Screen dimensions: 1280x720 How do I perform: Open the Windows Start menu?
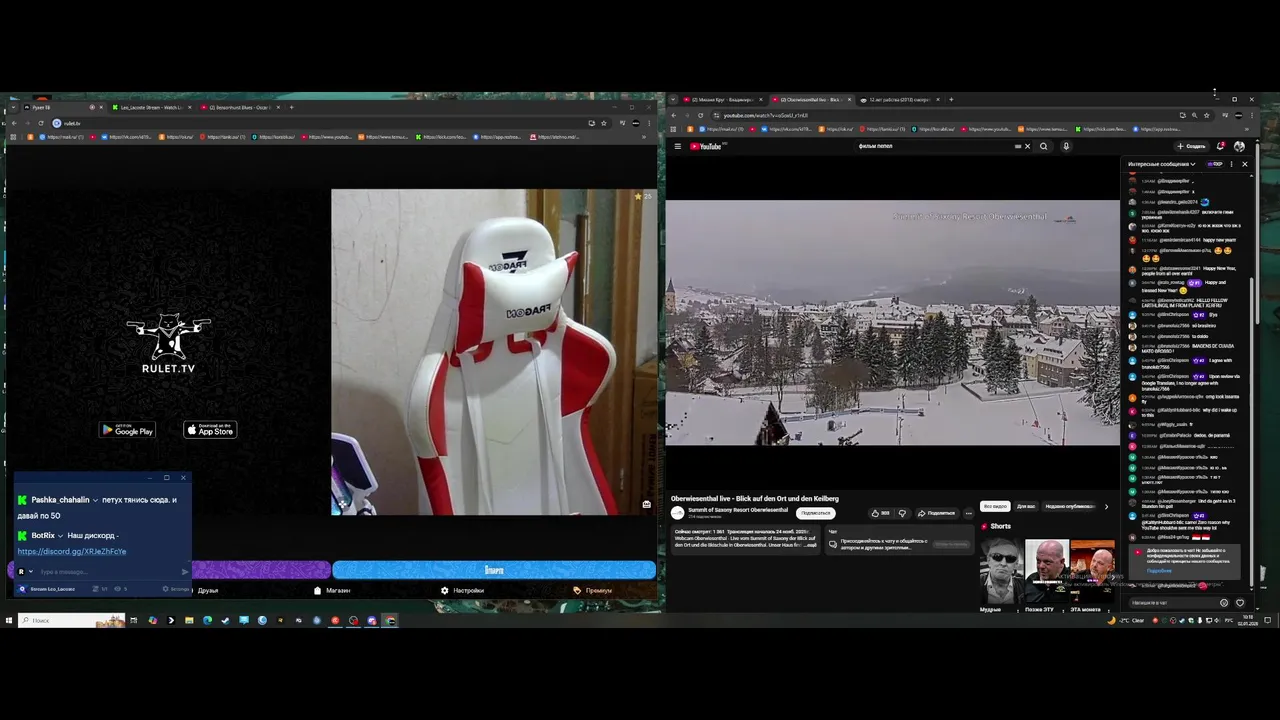[x=8, y=620]
